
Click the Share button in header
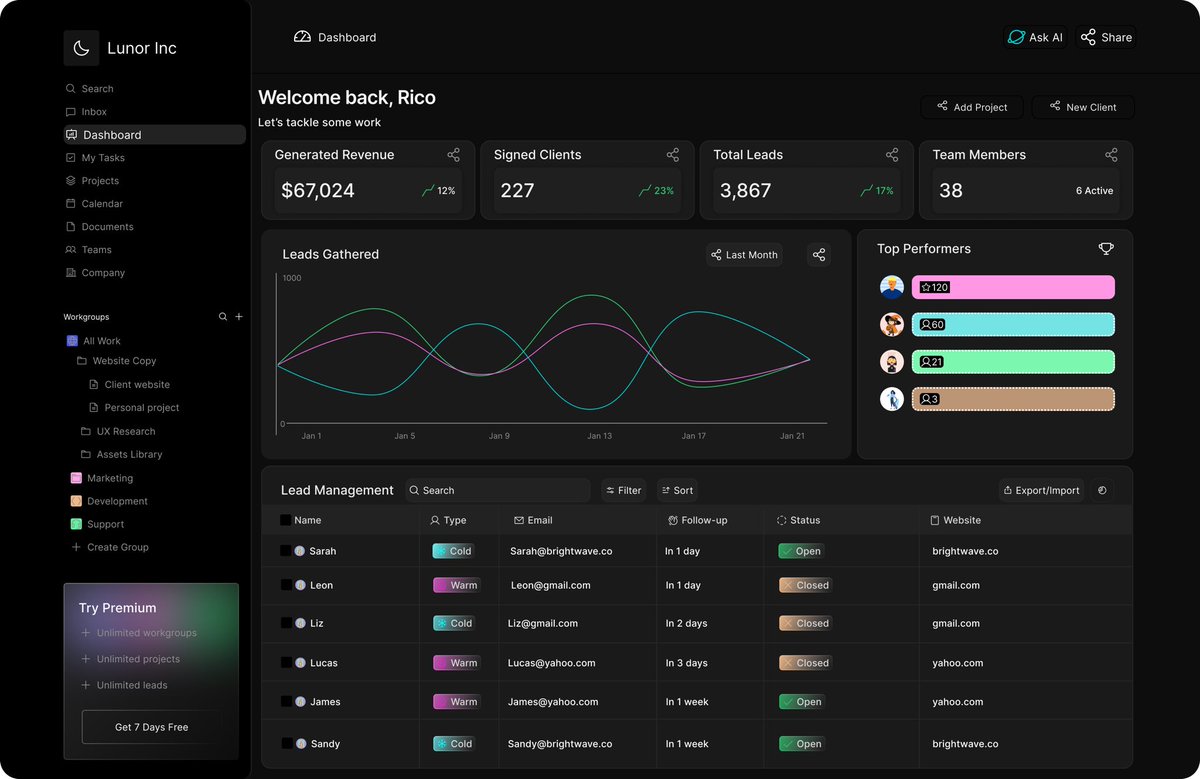coord(1106,37)
